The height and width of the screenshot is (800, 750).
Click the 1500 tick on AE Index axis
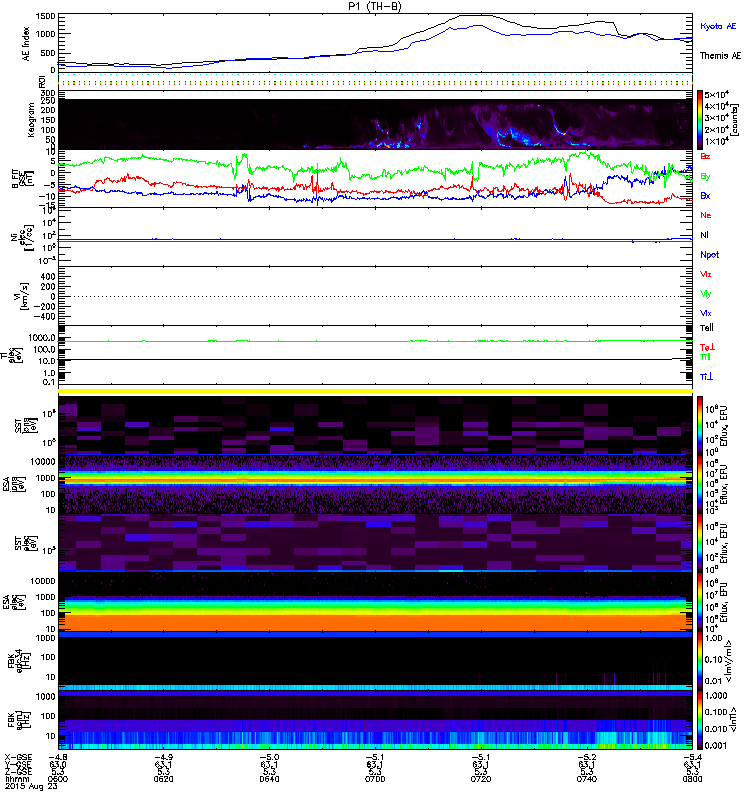click(45, 16)
